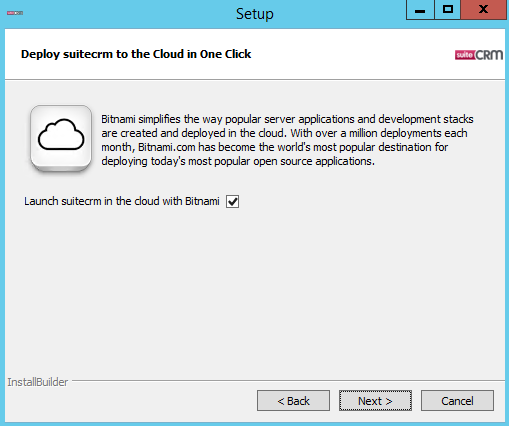
Task: Click the CRM letters in the logo
Action: 489,55
